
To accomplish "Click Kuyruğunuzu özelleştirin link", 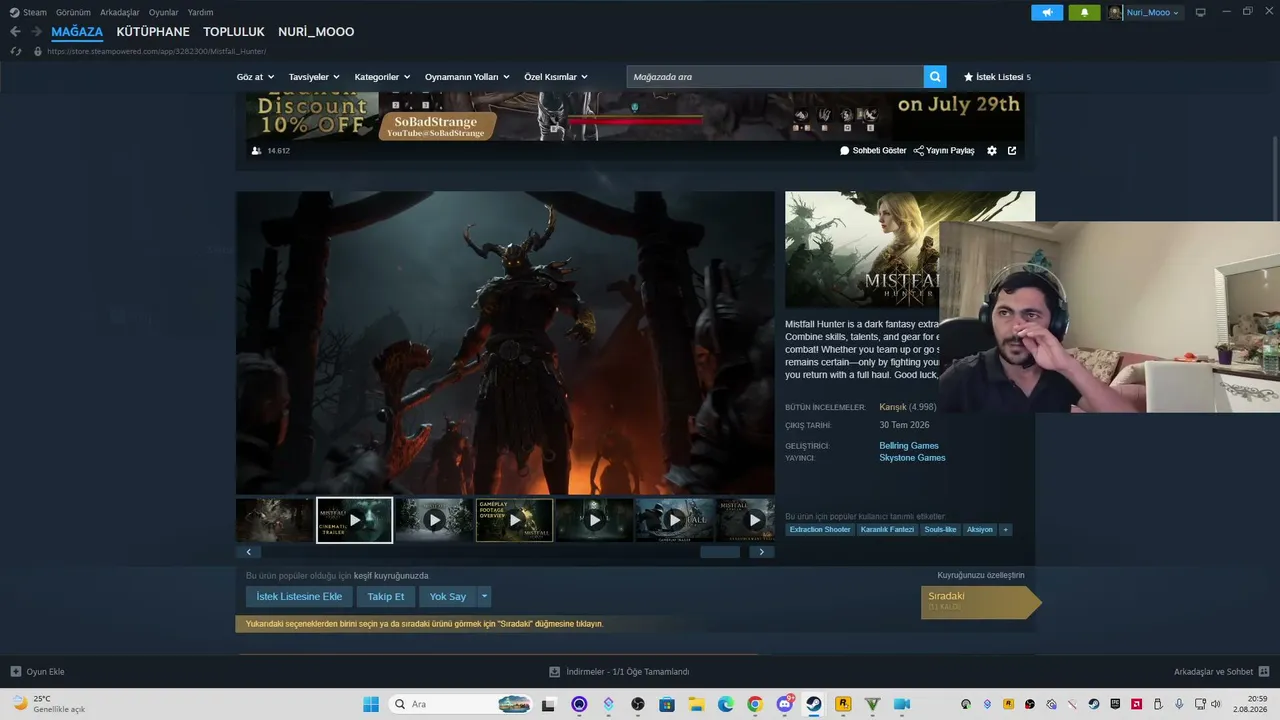I will (981, 576).
